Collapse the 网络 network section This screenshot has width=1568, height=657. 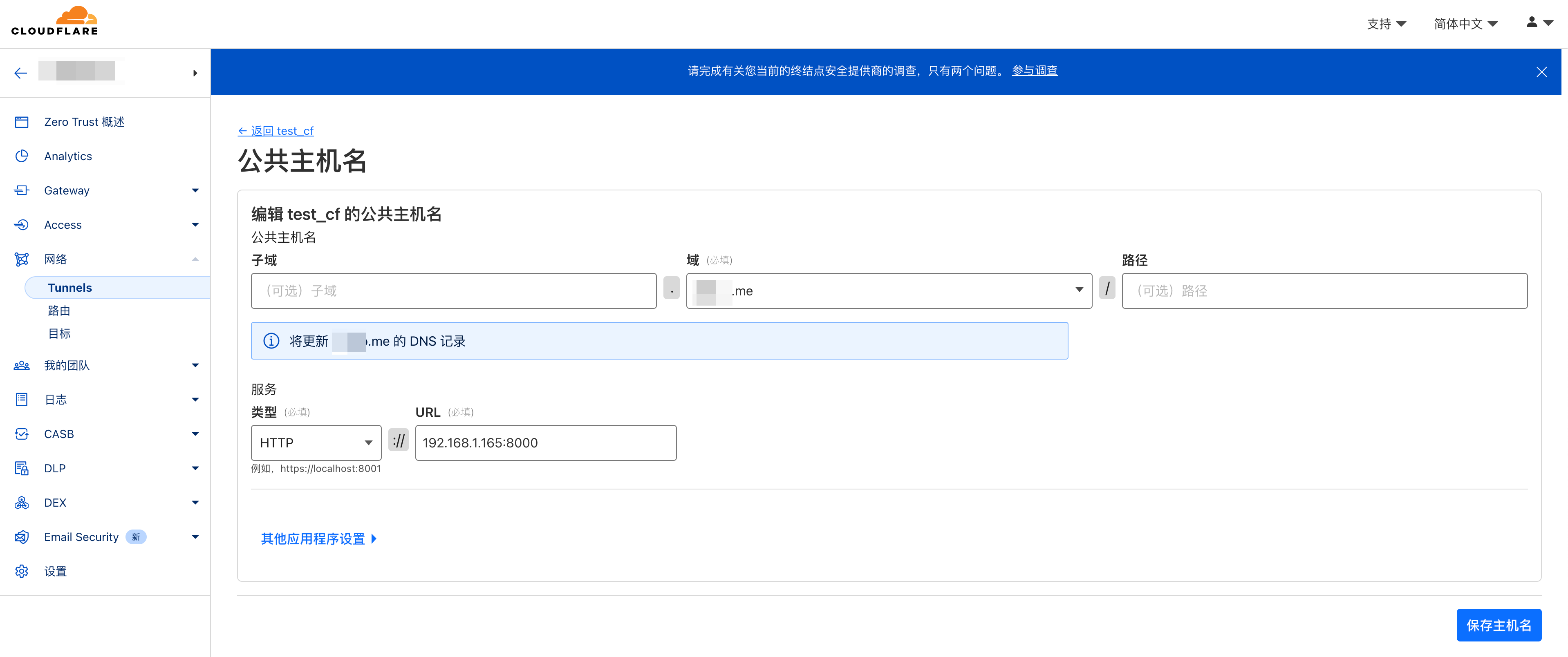click(195, 260)
